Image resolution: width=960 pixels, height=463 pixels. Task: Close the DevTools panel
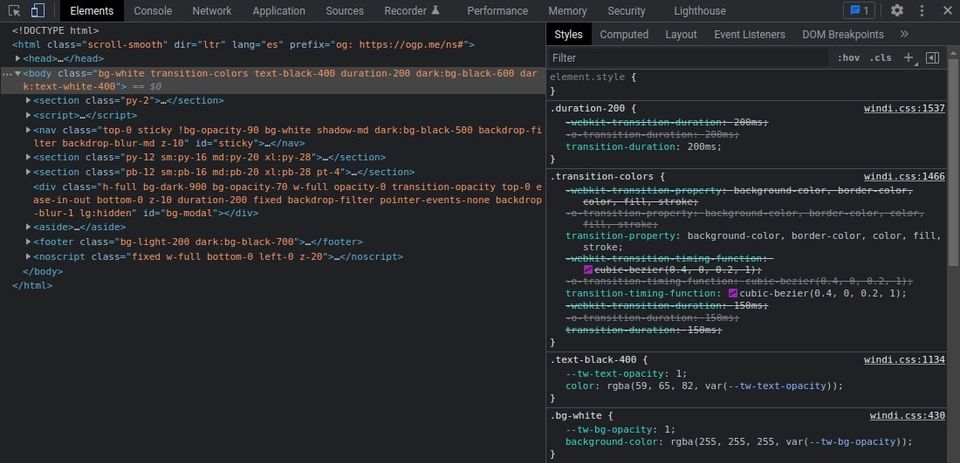tap(947, 10)
